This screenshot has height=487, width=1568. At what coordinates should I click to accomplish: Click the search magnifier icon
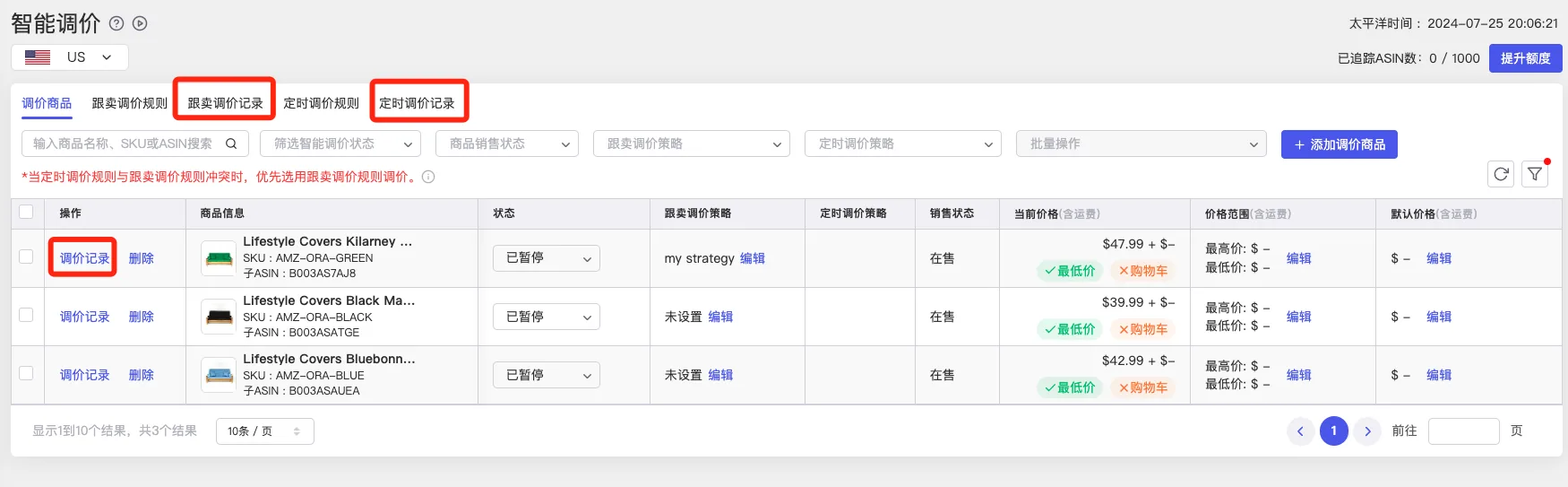coord(231,143)
